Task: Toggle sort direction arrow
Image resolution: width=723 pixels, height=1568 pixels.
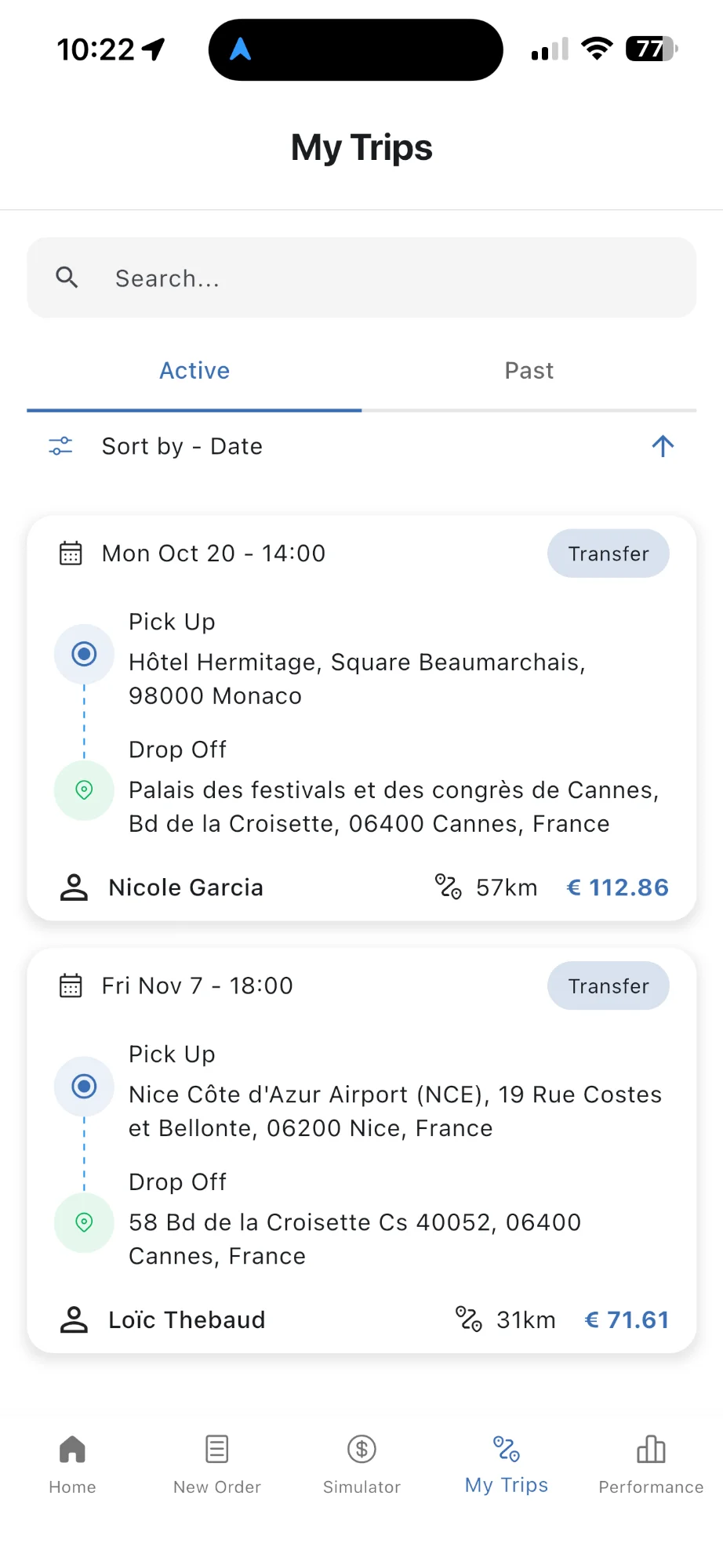Action: tap(663, 446)
